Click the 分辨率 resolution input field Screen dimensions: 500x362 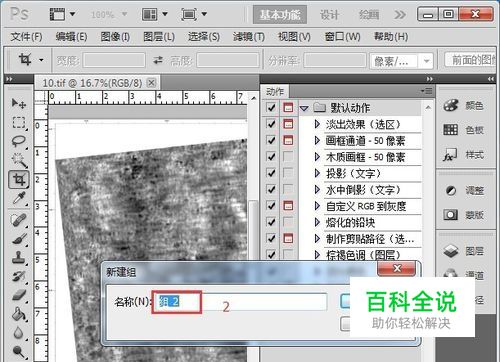coord(335,61)
